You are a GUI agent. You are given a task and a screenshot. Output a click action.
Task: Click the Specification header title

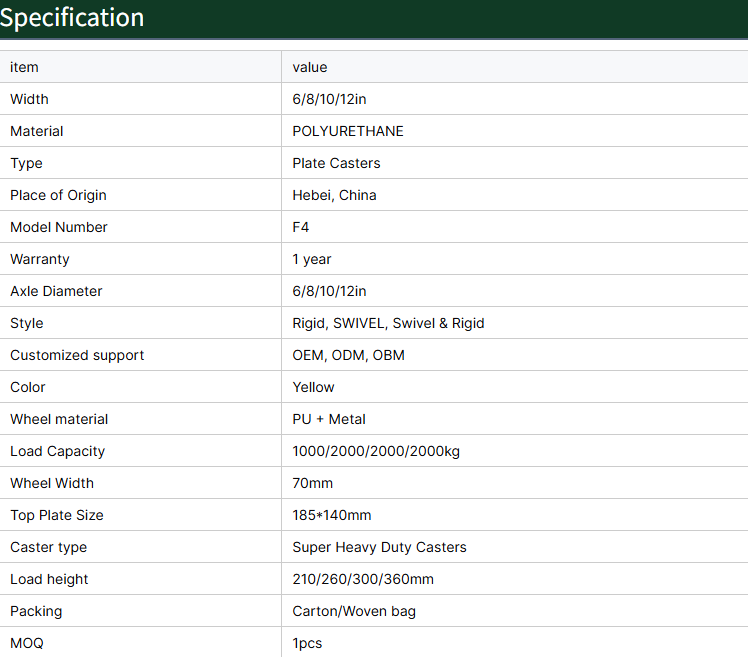pyautogui.click(x=72, y=18)
